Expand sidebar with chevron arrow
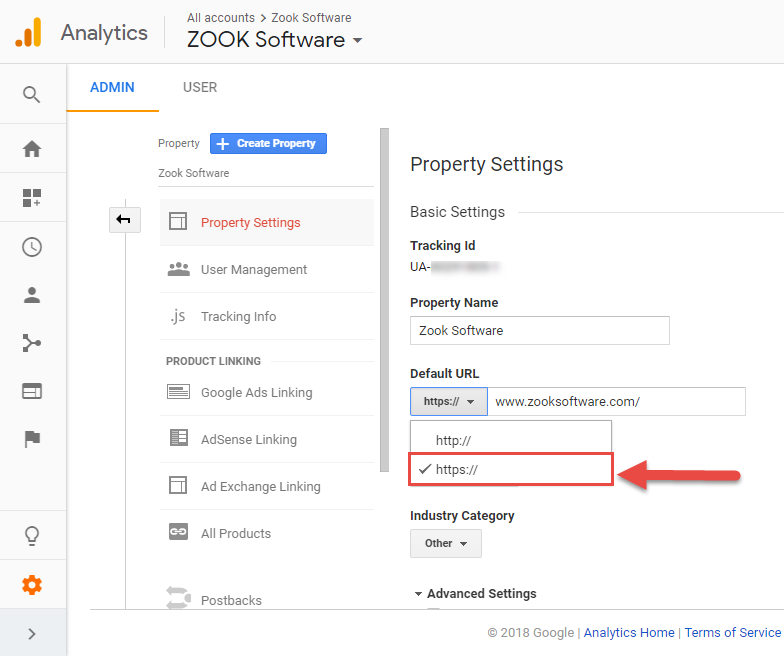Image resolution: width=784 pixels, height=656 pixels. click(32, 634)
